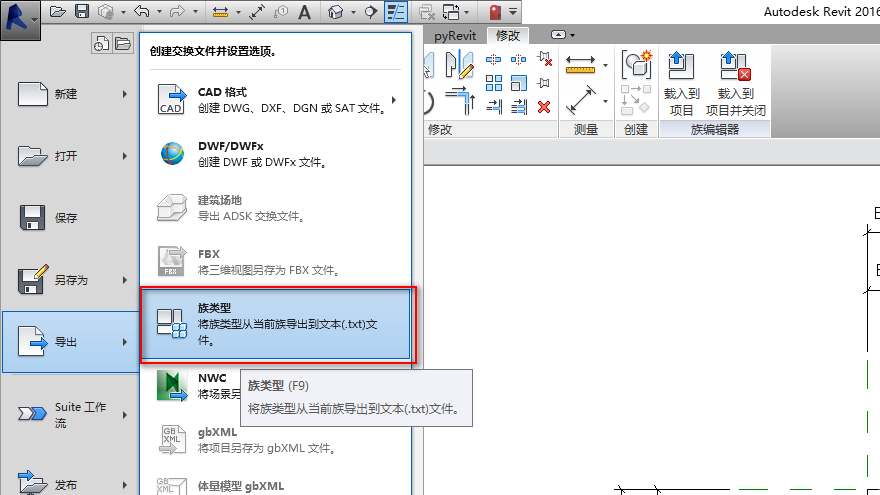Choose FBX export option
Viewport: 880px width, 495px height.
click(x=276, y=262)
